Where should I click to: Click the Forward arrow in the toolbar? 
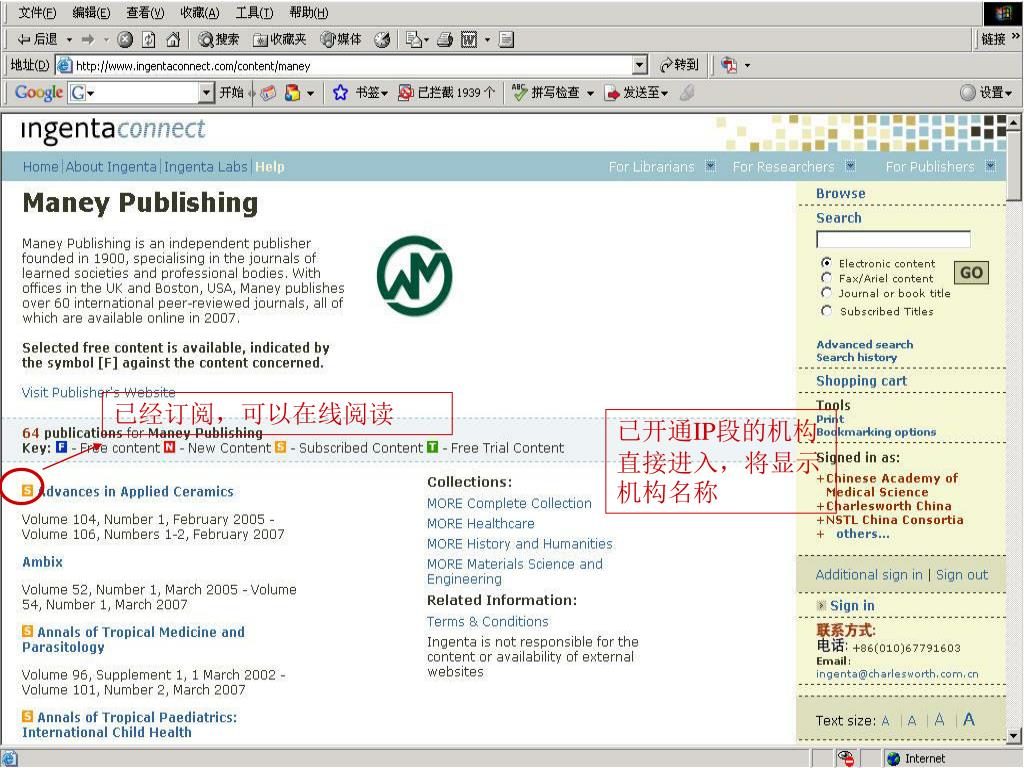click(x=88, y=40)
